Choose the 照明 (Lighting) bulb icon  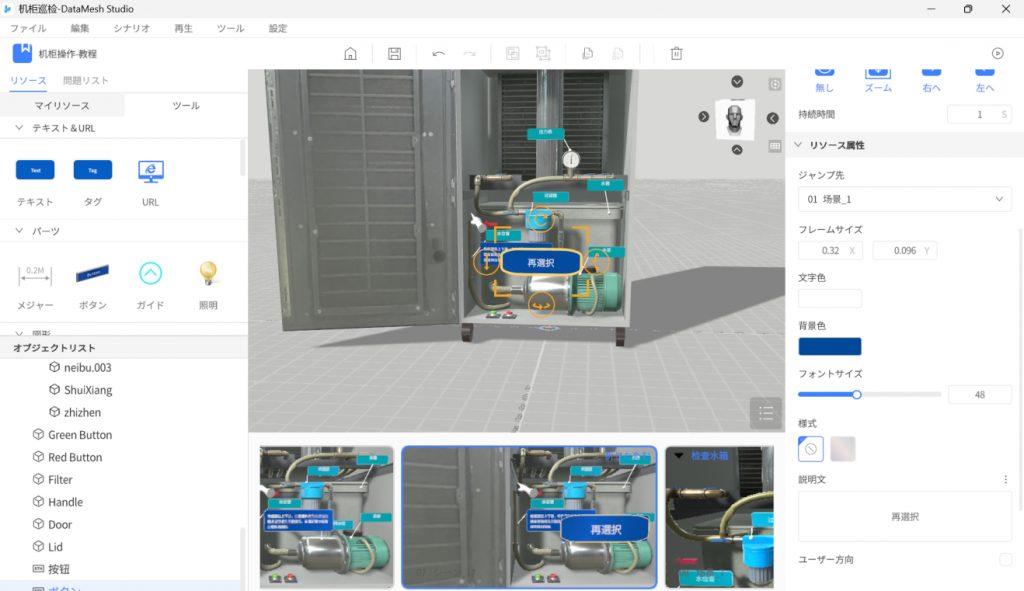tap(207, 273)
